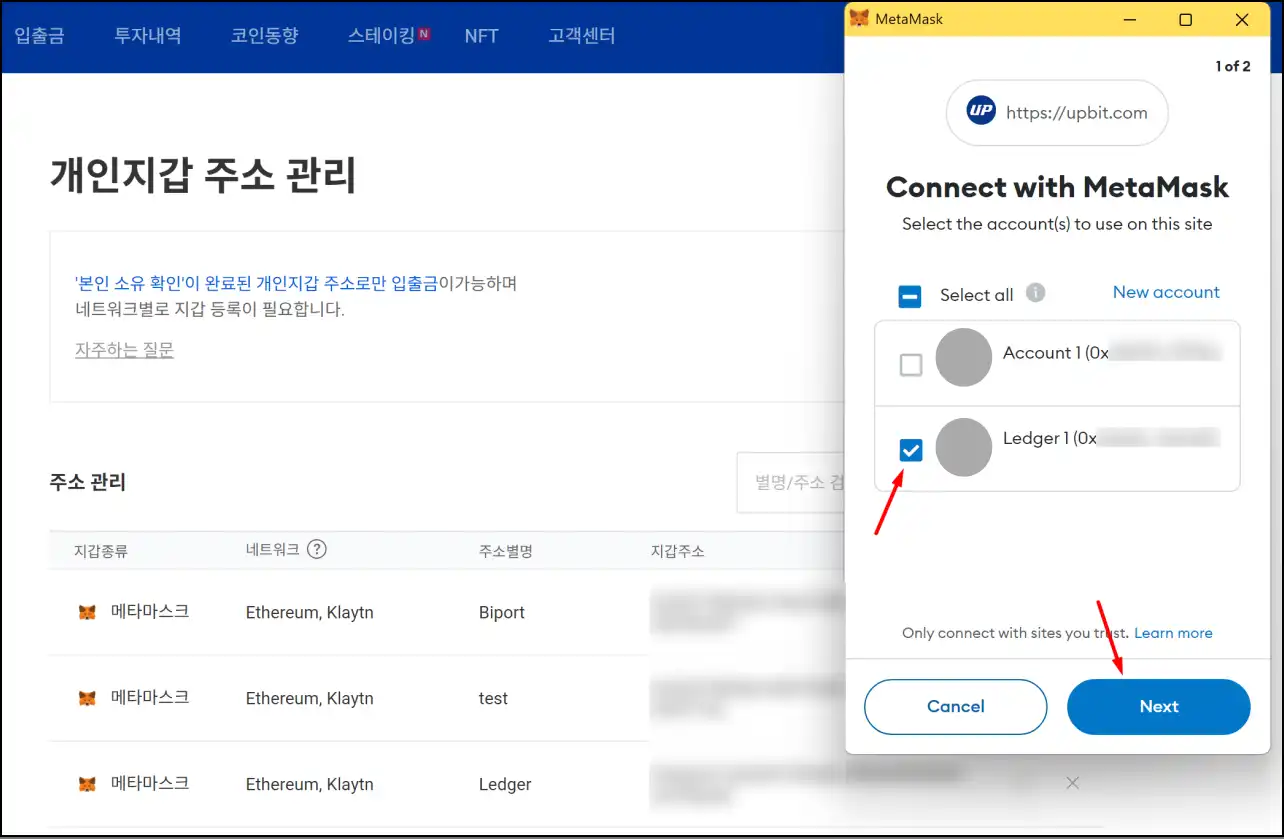This screenshot has width=1284, height=839.
Task: Close the MetaMask popup window
Action: tap(1242, 19)
